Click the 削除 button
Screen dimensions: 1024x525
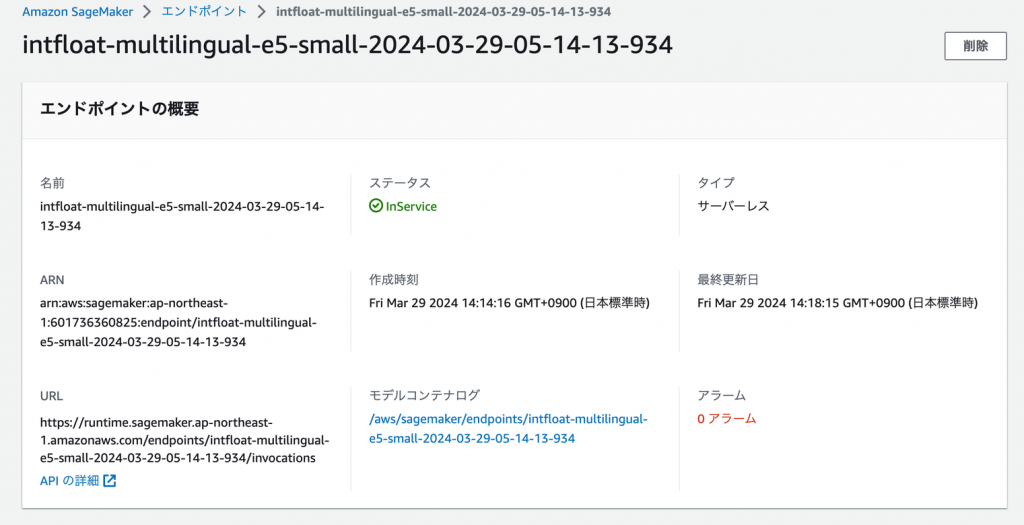point(975,46)
